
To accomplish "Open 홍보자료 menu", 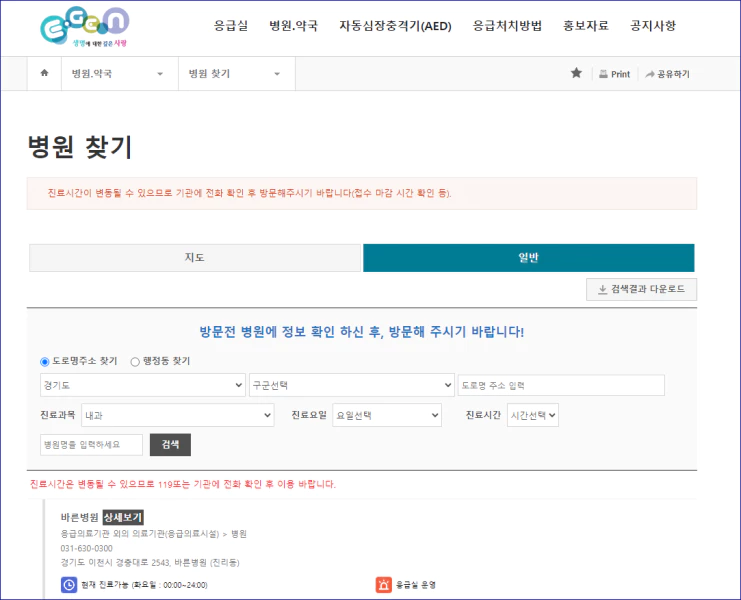I will [586, 26].
